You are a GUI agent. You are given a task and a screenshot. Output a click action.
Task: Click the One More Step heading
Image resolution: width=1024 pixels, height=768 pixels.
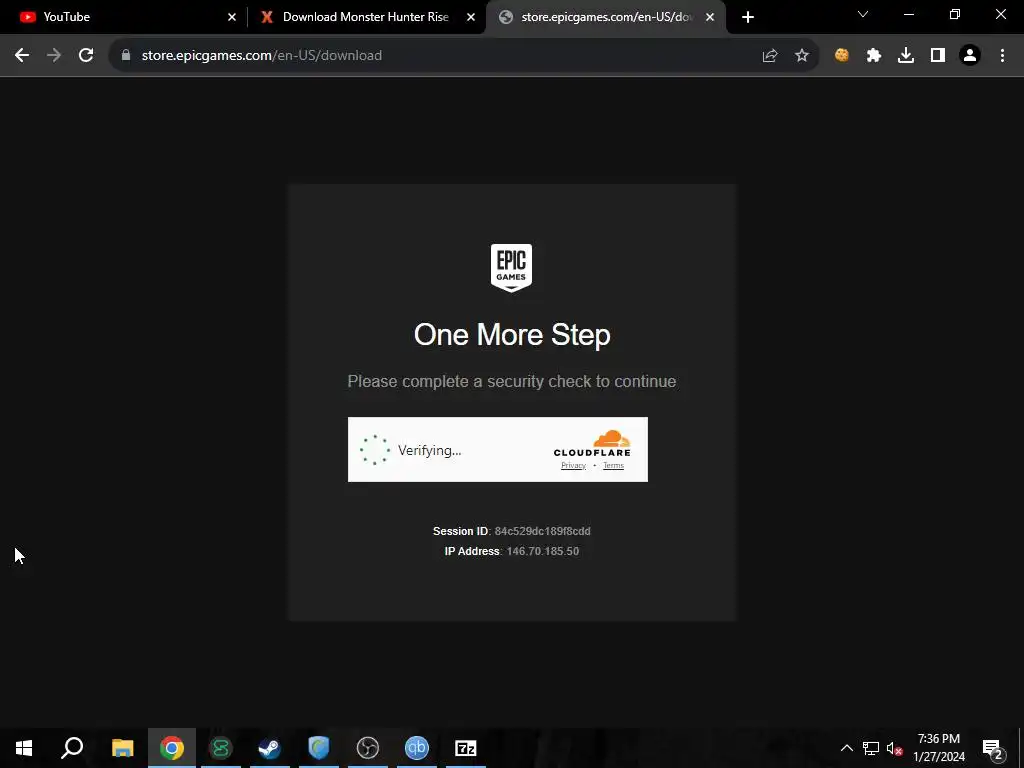coord(512,334)
